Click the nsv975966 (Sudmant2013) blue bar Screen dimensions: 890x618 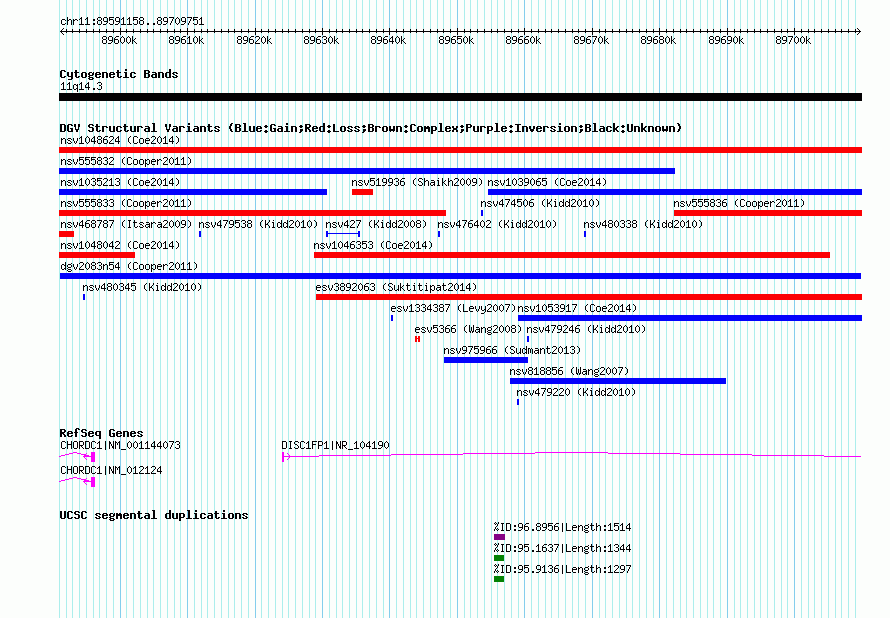(486, 360)
